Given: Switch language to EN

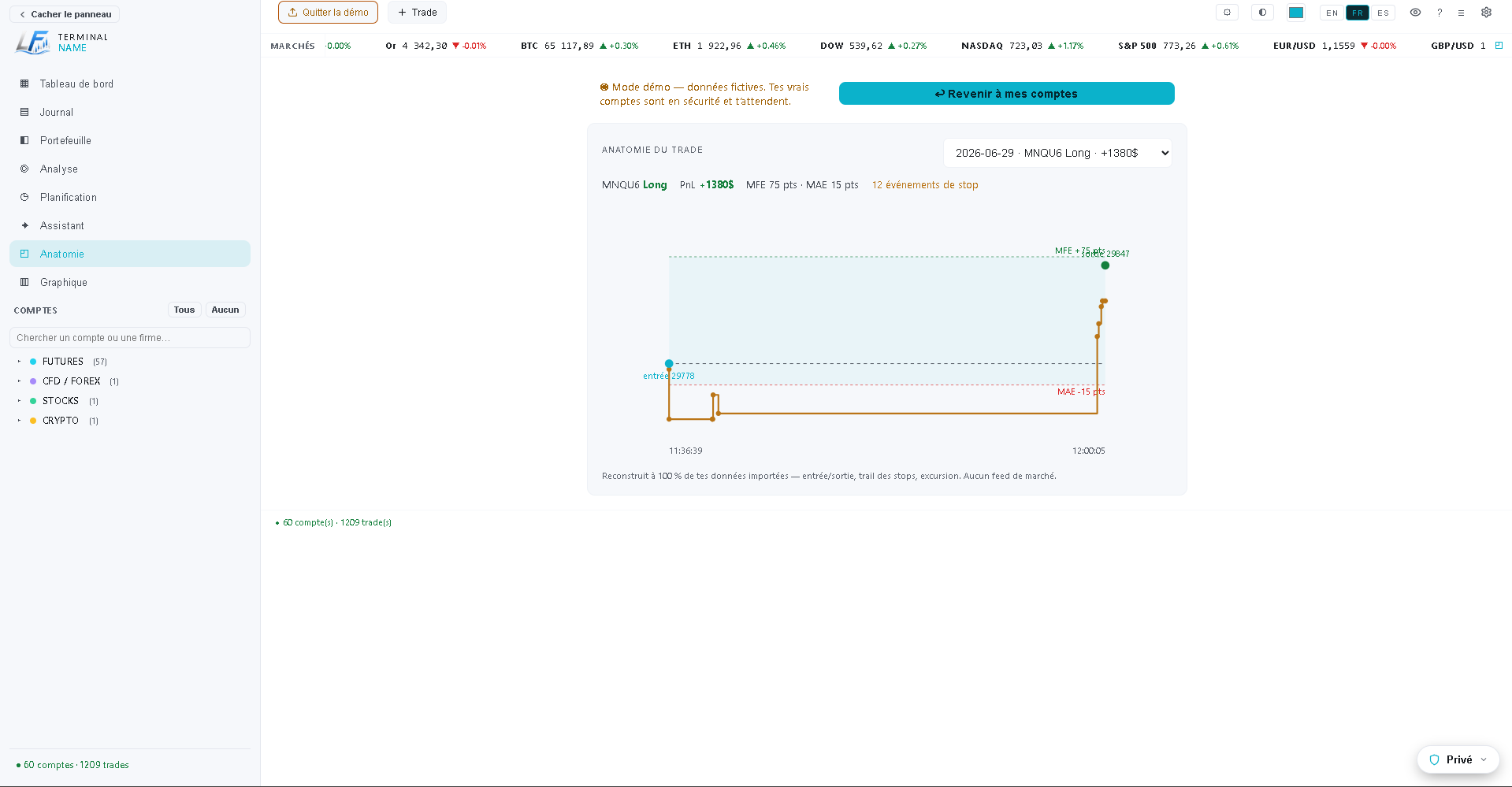Looking at the screenshot, I should tap(1332, 13).
